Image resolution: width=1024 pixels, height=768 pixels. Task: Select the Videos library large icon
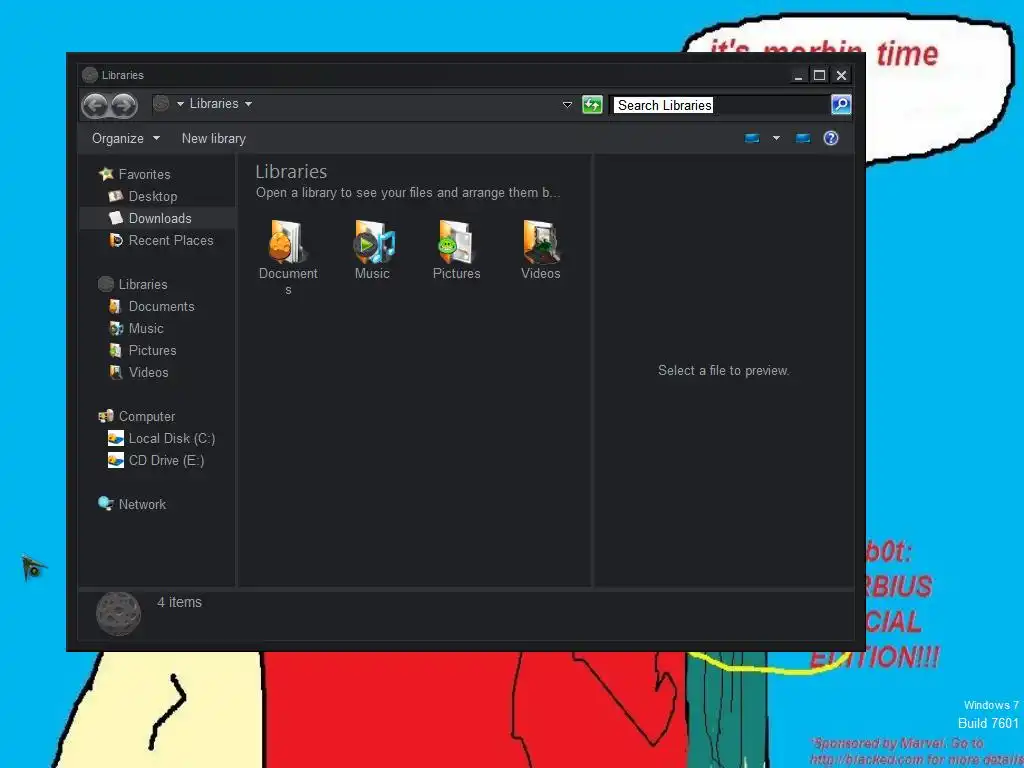click(x=540, y=242)
